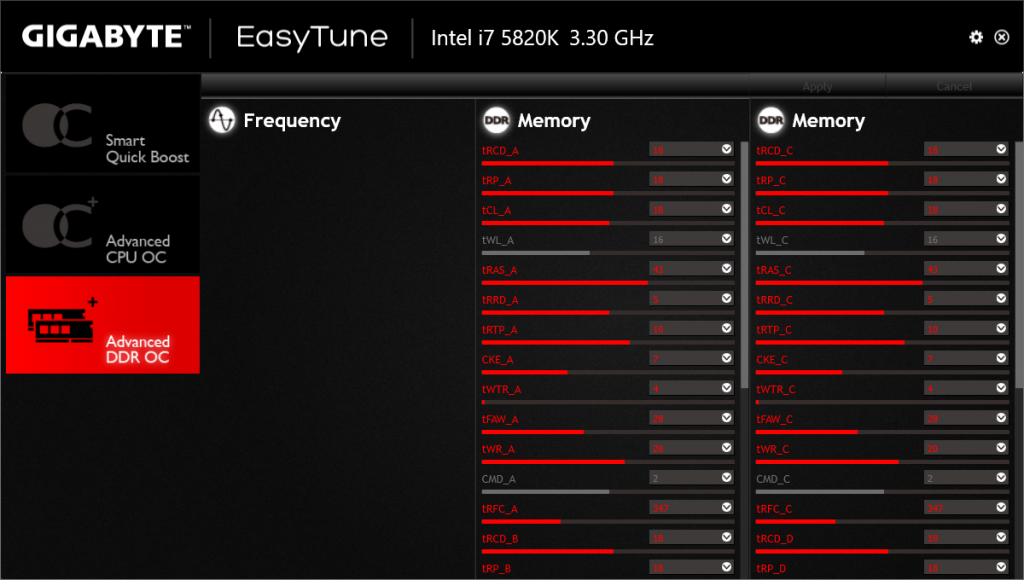Open the tRP_A value dropdown

[726, 179]
